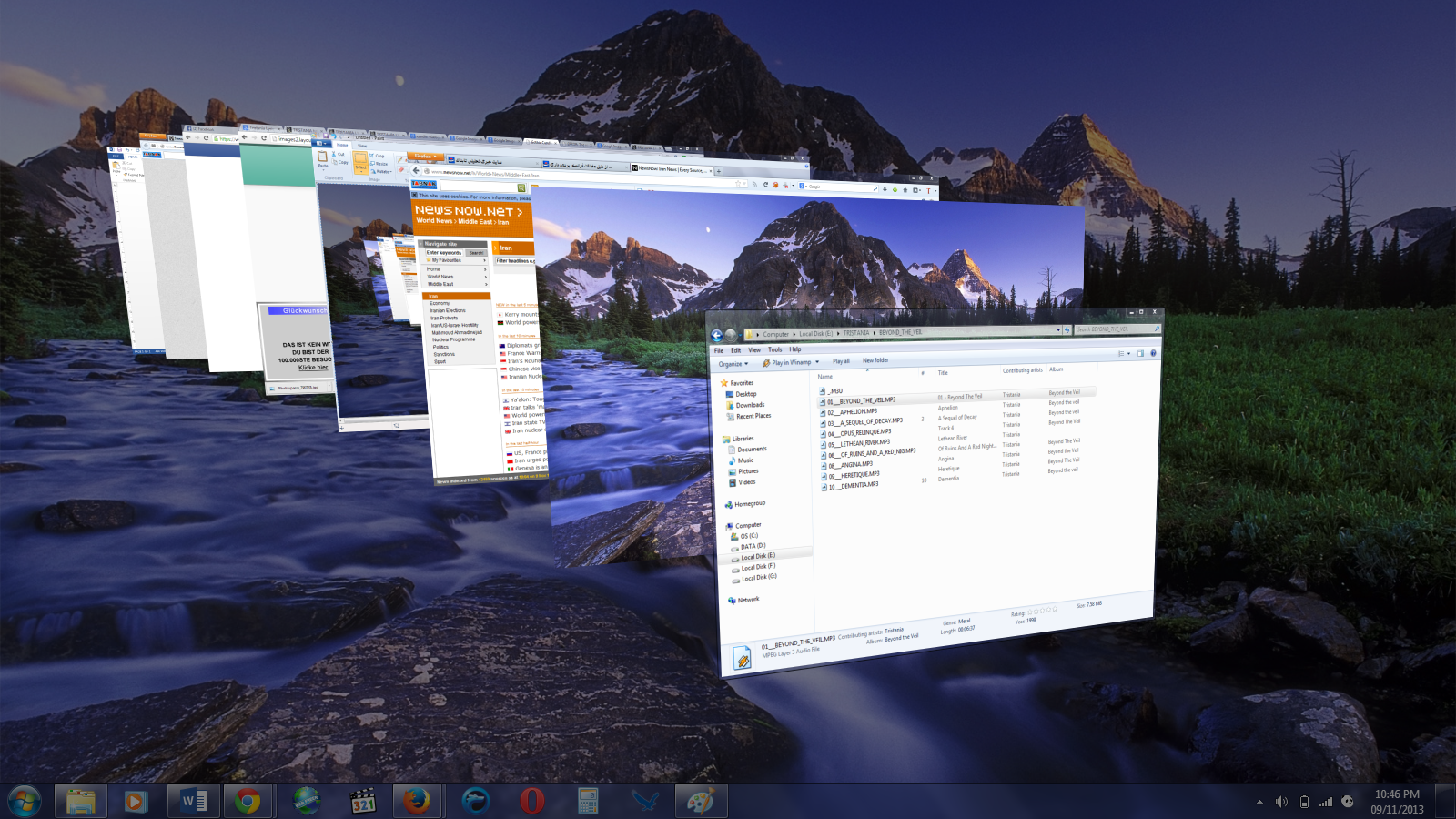Open the File menu in Explorer
The height and width of the screenshot is (819, 1456).
click(x=719, y=350)
